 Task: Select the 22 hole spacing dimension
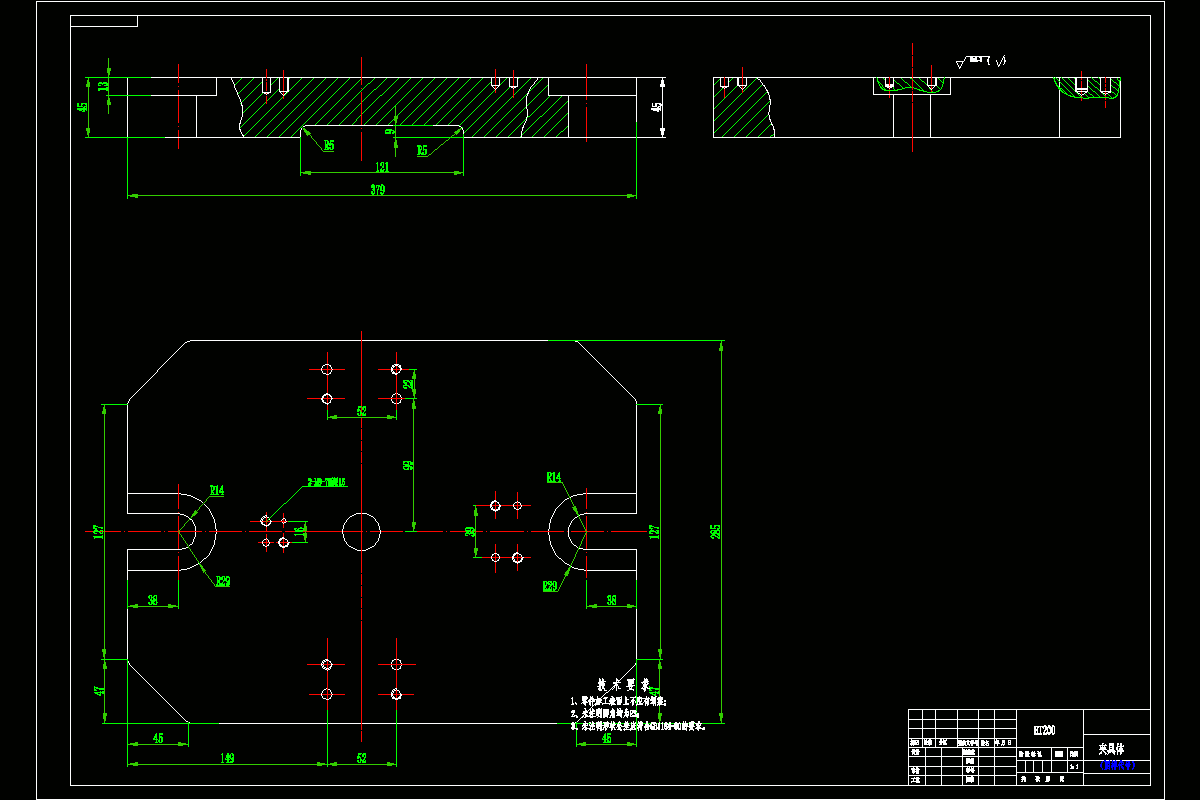click(x=408, y=384)
